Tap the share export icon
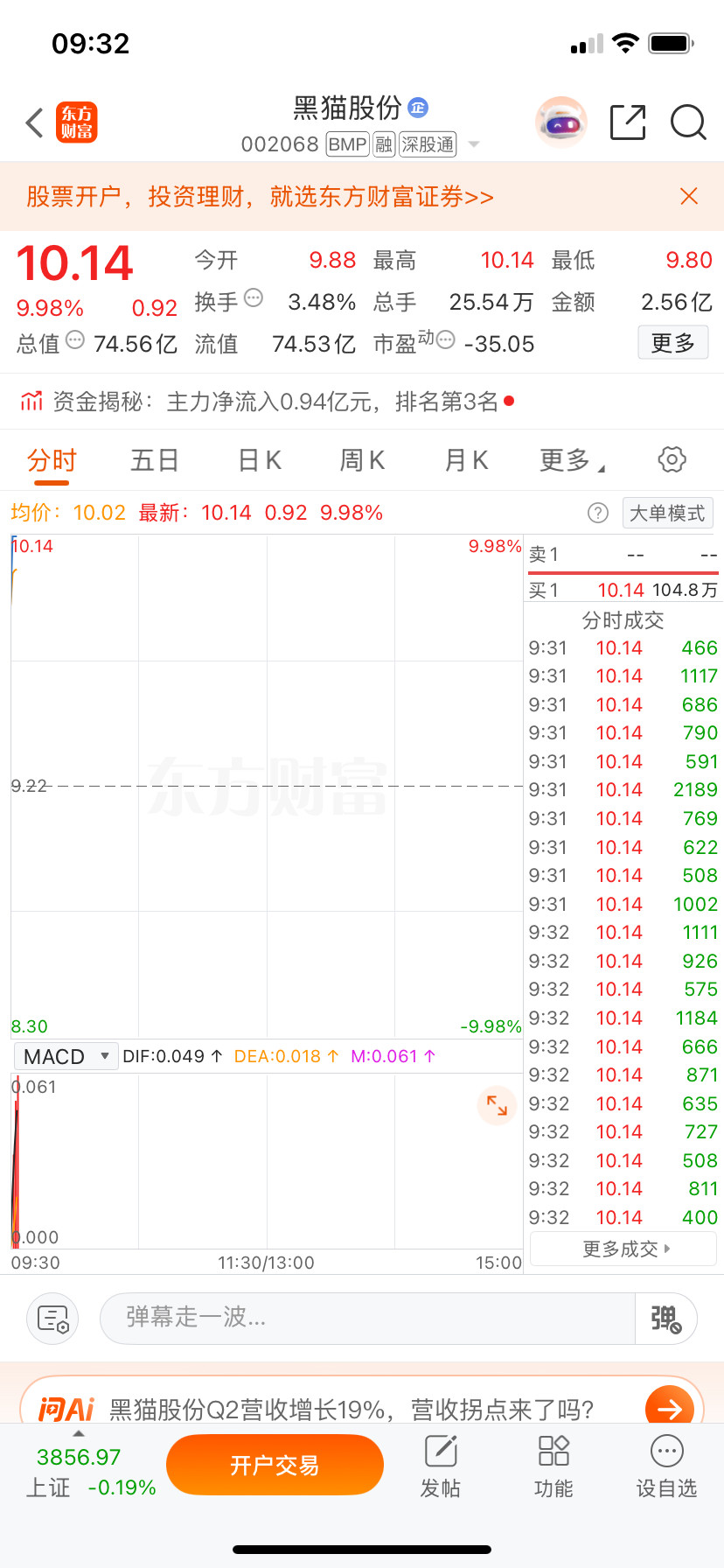 (x=628, y=122)
